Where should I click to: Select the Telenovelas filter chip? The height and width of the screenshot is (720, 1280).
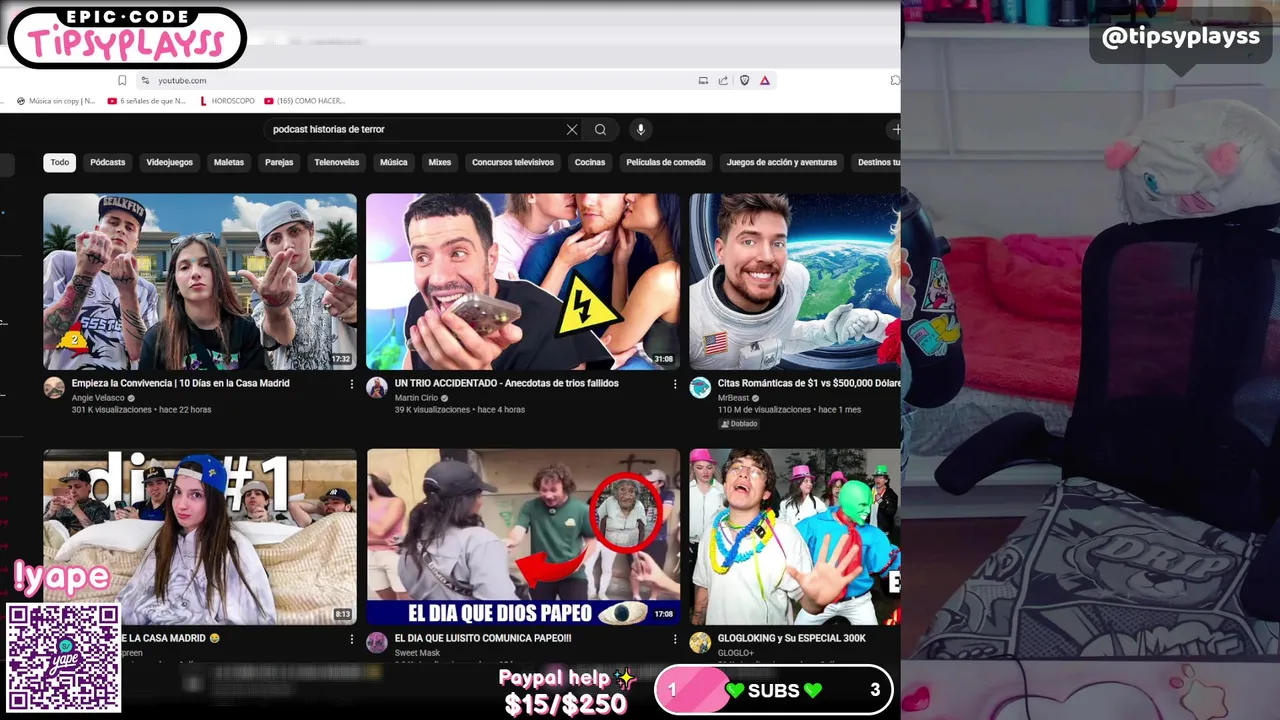337,162
